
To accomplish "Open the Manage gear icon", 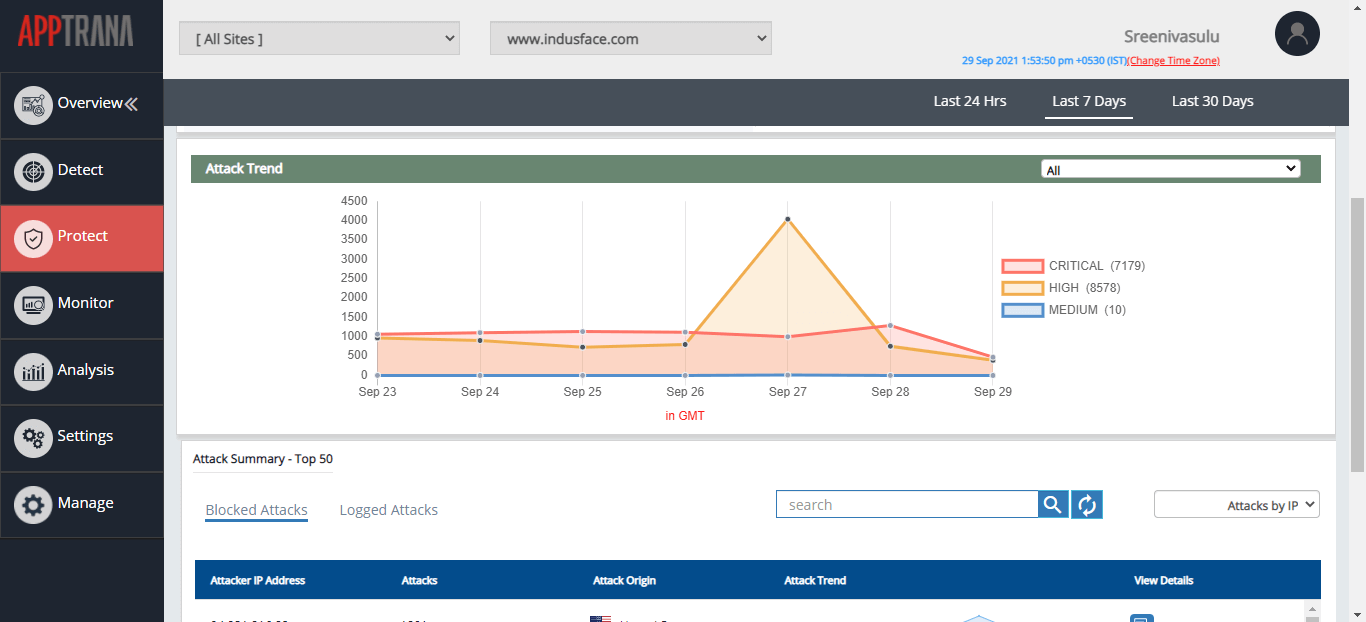I will coord(34,504).
